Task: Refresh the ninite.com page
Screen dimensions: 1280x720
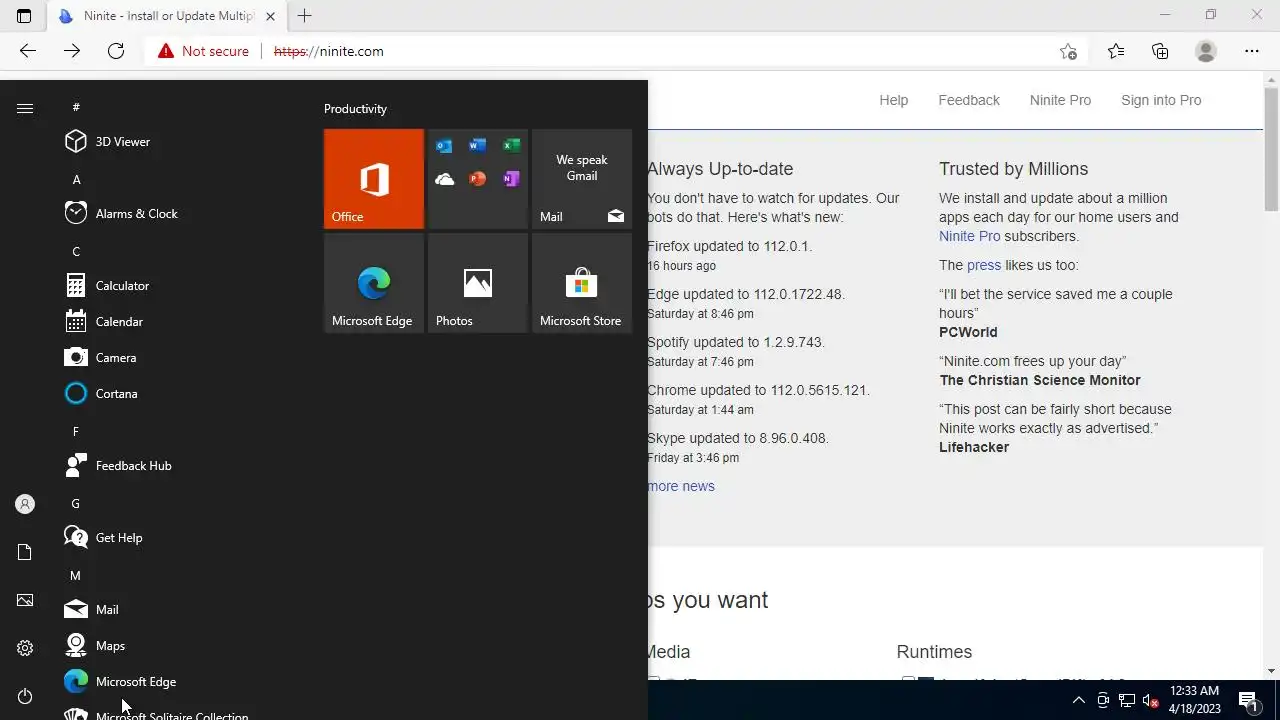Action: 116,51
